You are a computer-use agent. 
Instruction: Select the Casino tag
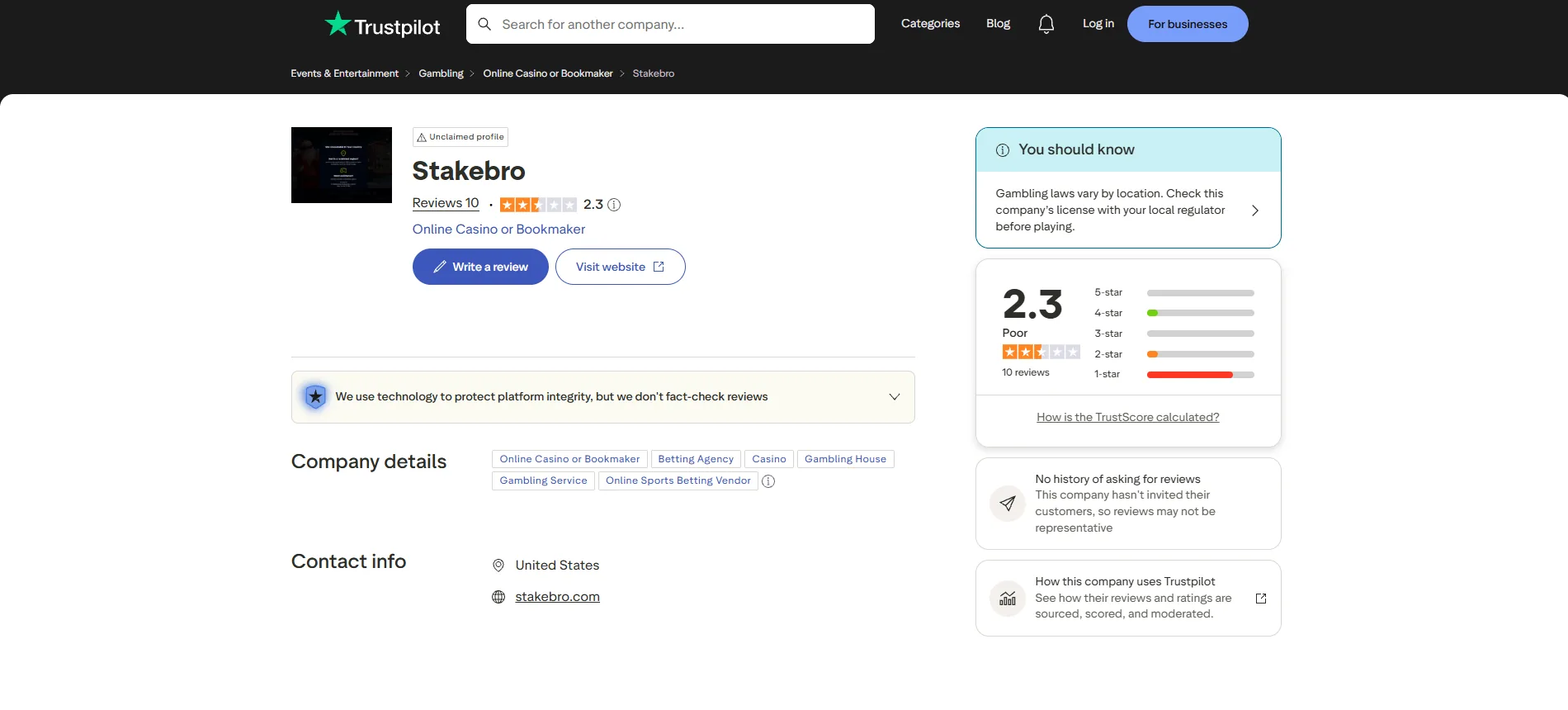point(769,459)
